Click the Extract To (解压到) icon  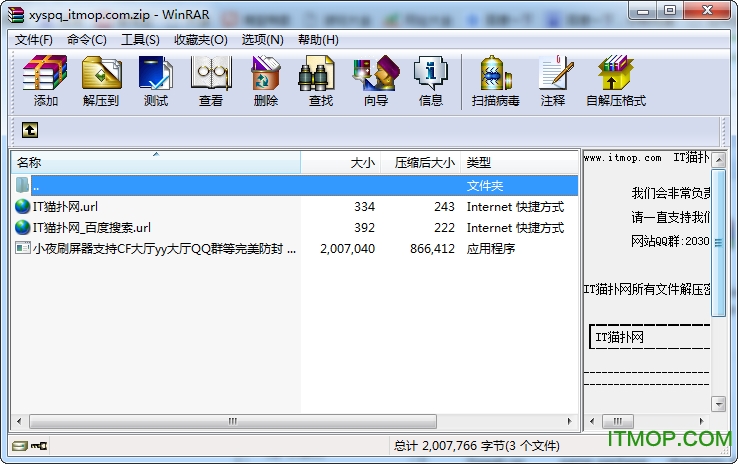pos(101,73)
